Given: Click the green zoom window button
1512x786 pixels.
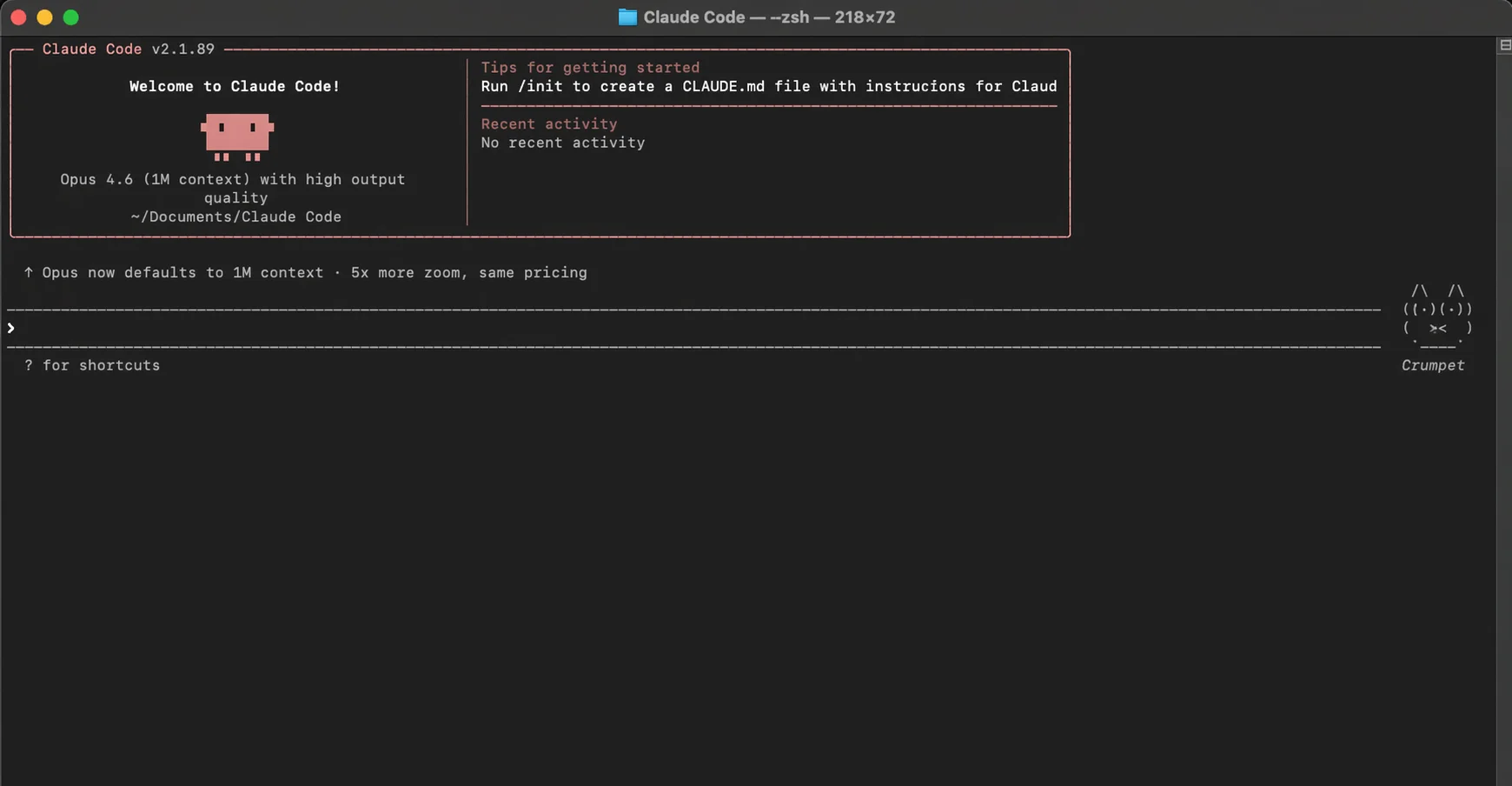Looking at the screenshot, I should tap(71, 17).
